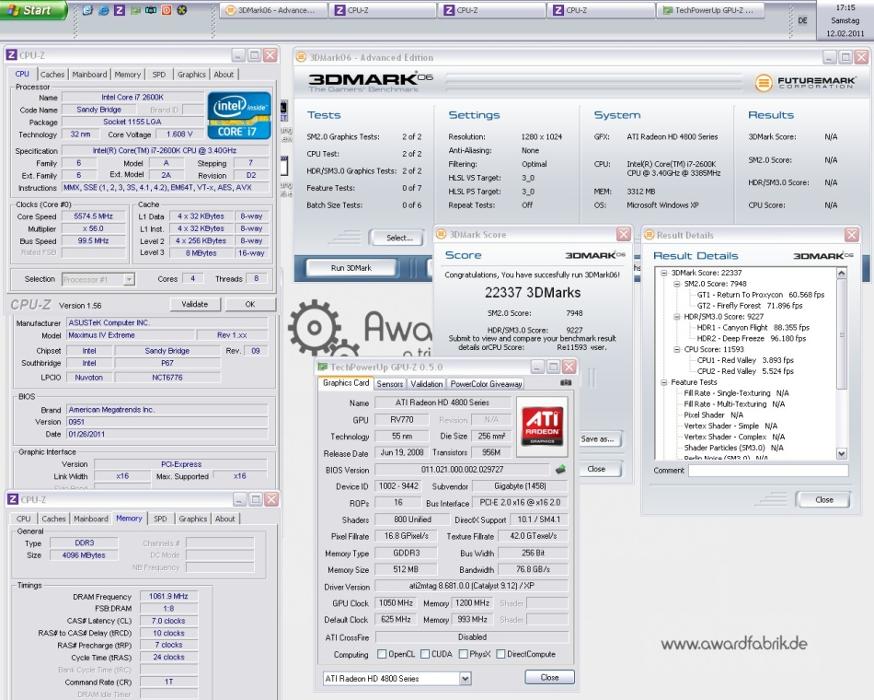Image resolution: width=874 pixels, height=700 pixels.
Task: Collapse the Feature Tests tree node
Action: 664,382
